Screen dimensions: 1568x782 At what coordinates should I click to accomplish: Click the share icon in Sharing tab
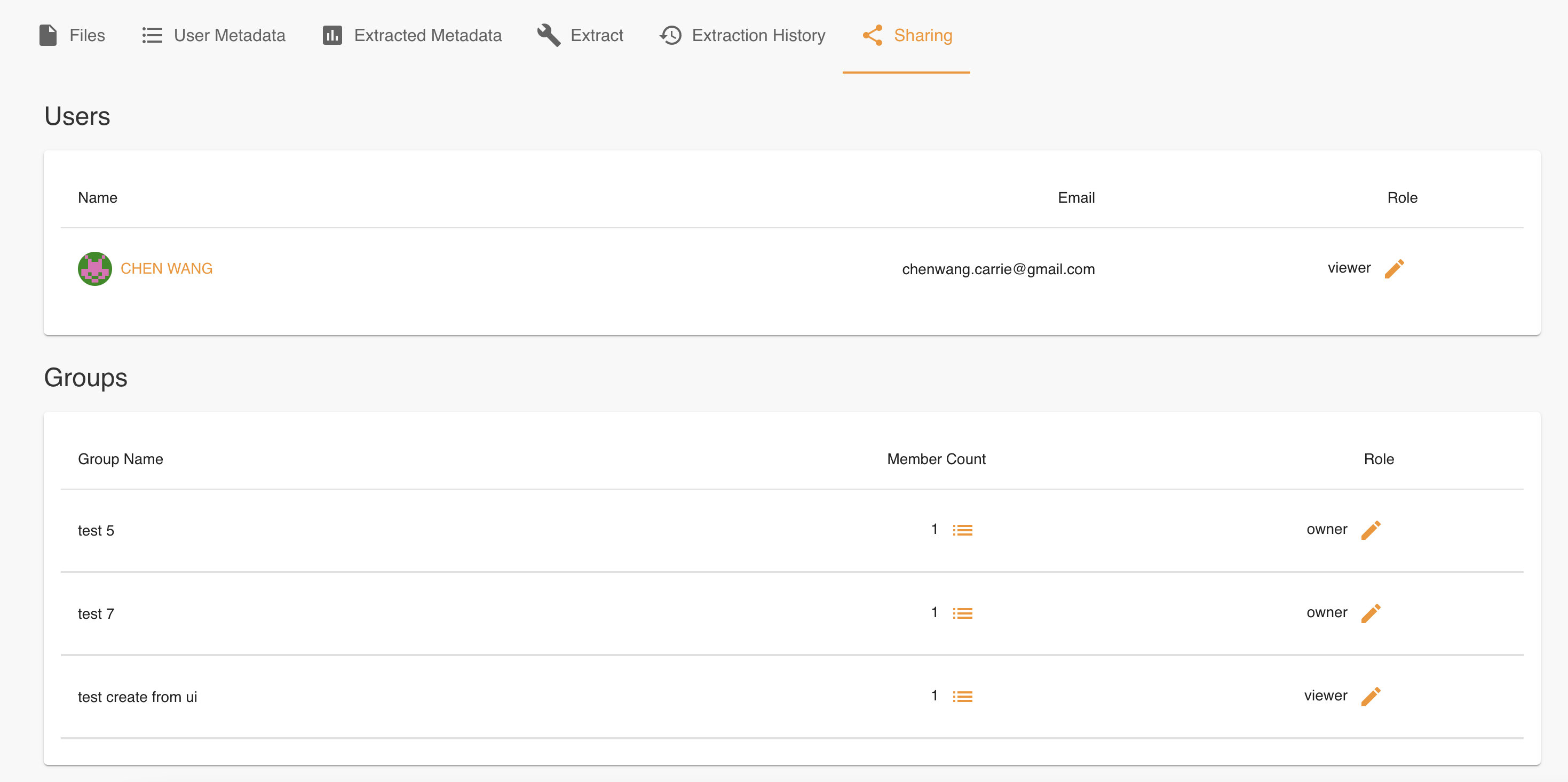(872, 35)
